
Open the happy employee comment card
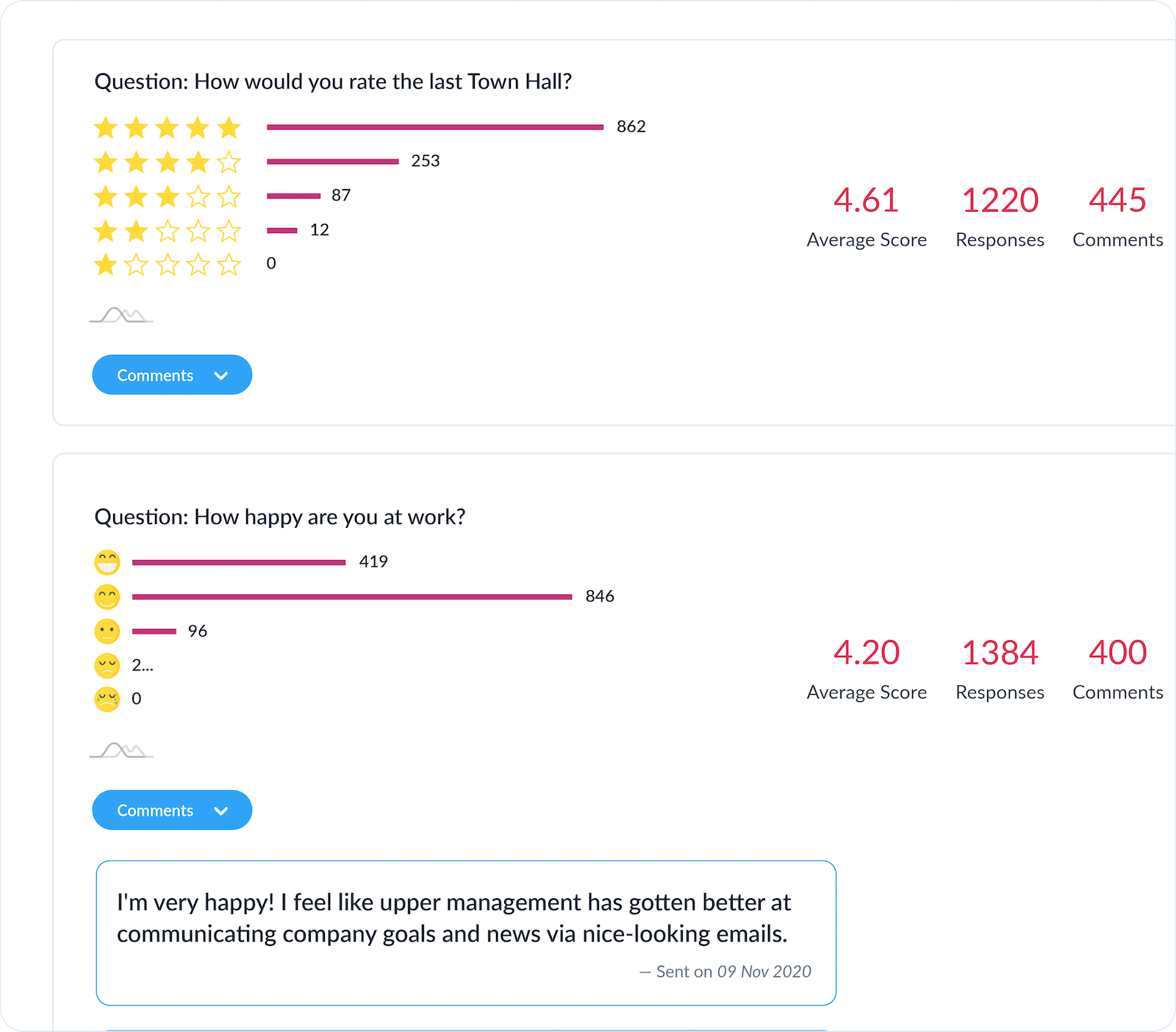tap(465, 934)
